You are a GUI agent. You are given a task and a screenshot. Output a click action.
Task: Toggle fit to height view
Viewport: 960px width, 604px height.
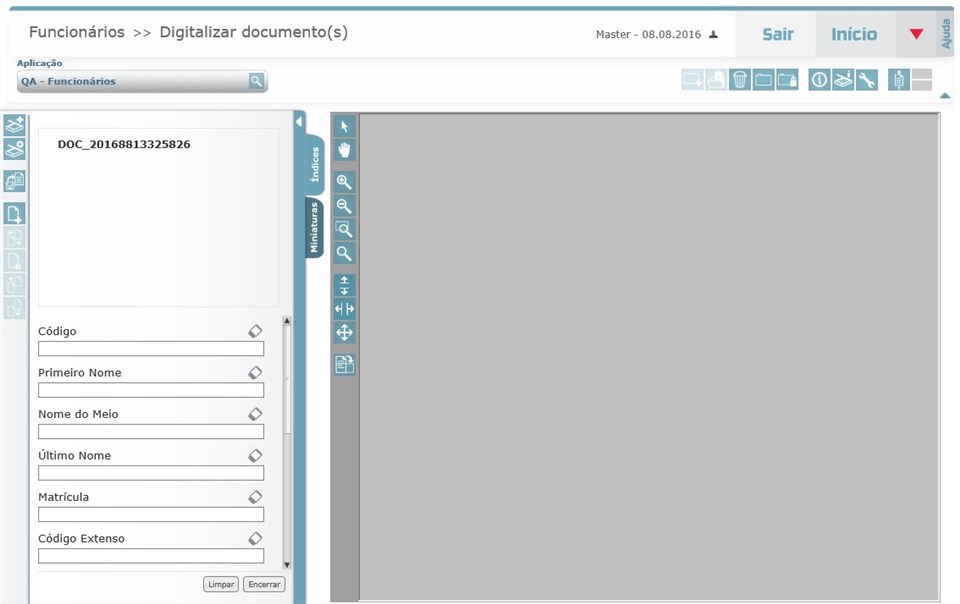coord(344,285)
